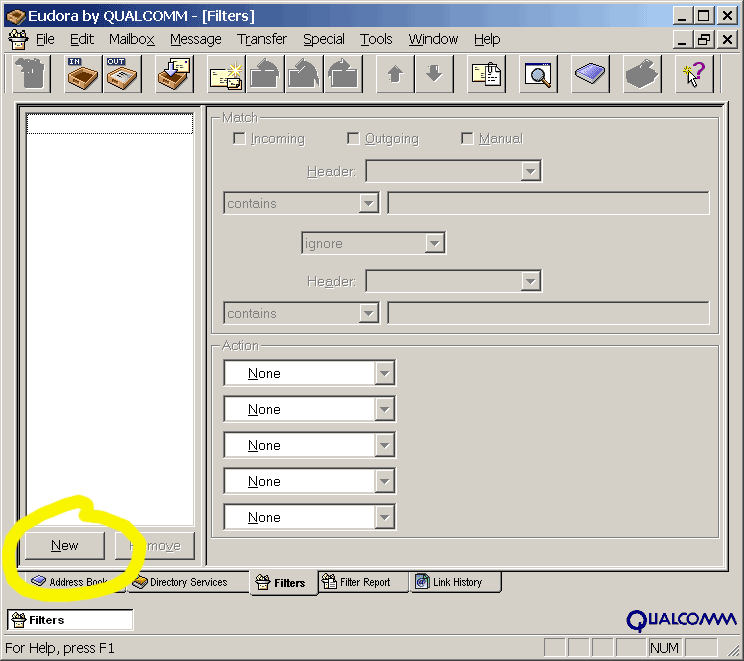Switch to the Link History tab

coord(456,582)
